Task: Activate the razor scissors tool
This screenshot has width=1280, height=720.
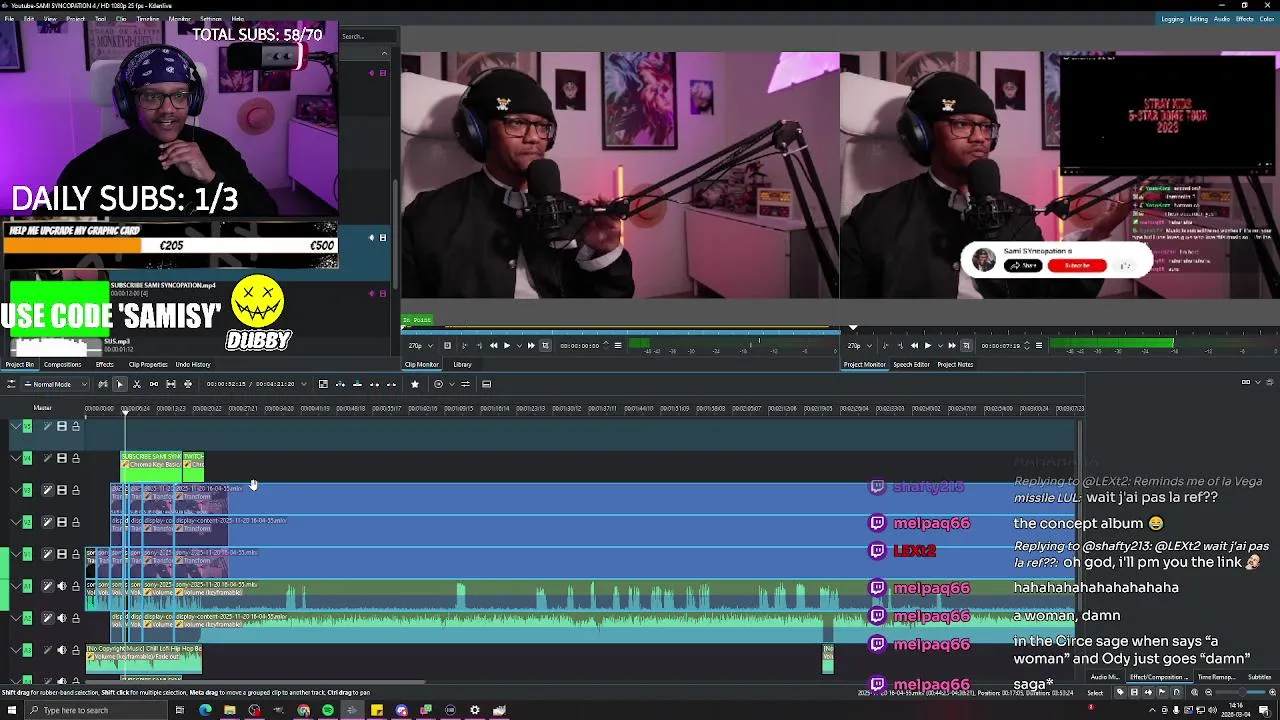Action: point(136,384)
